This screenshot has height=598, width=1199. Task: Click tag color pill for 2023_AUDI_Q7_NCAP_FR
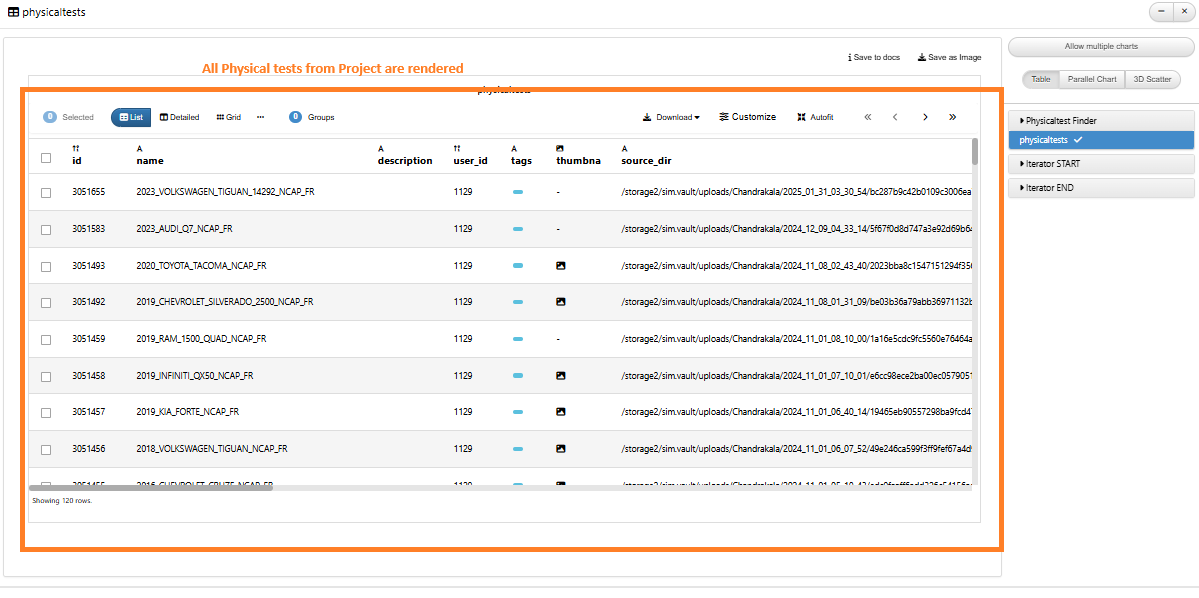click(518, 229)
